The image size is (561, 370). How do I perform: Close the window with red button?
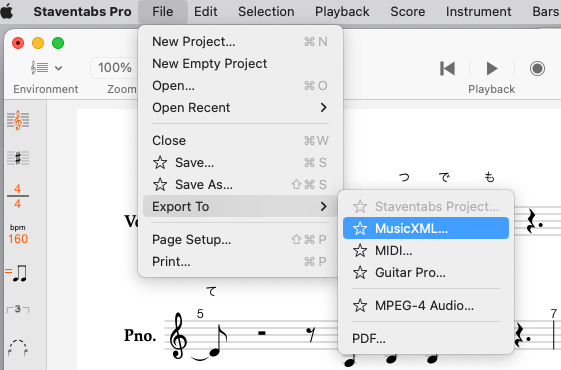tap(18, 43)
